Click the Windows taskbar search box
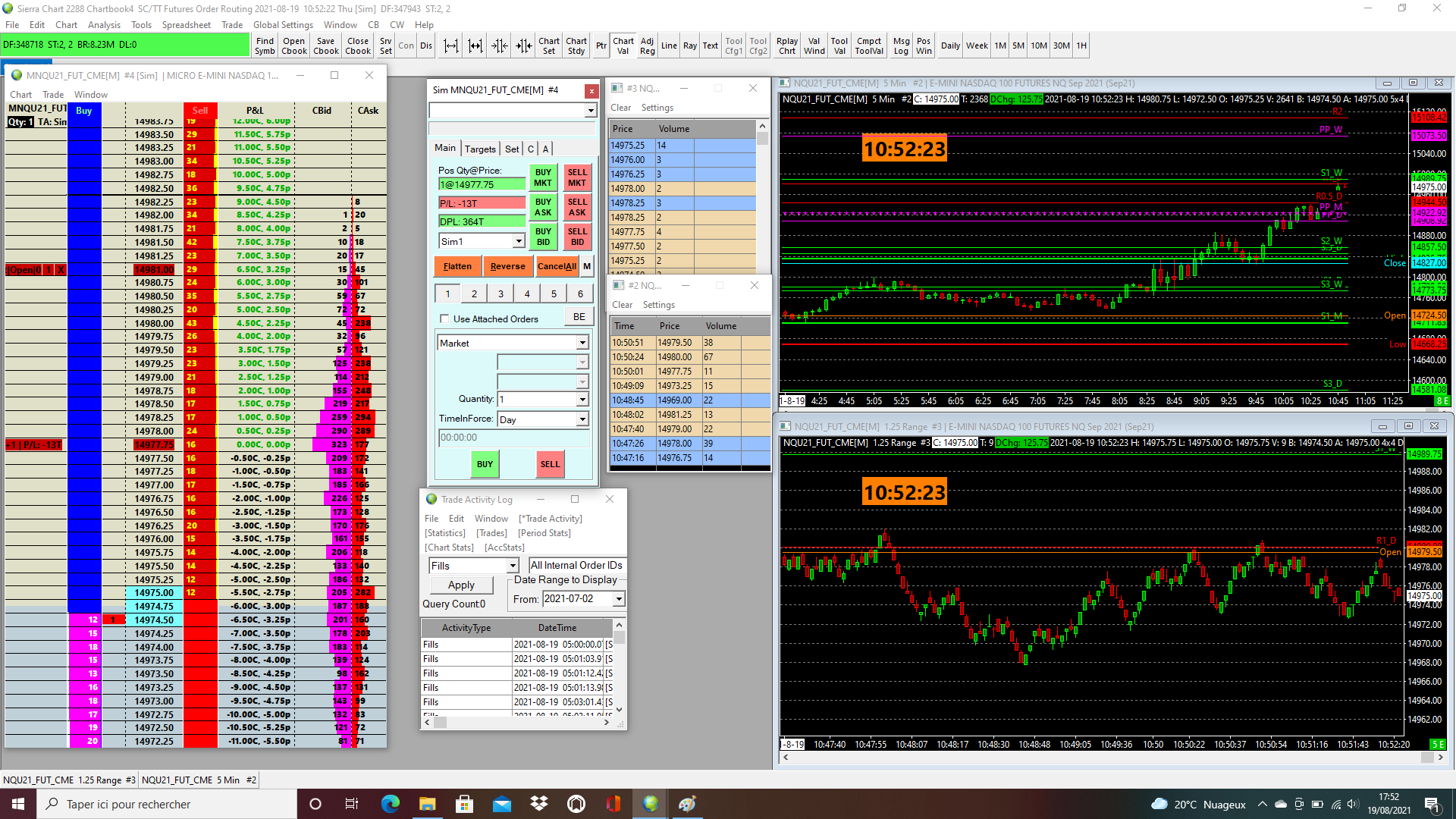1456x819 pixels. pos(167,804)
